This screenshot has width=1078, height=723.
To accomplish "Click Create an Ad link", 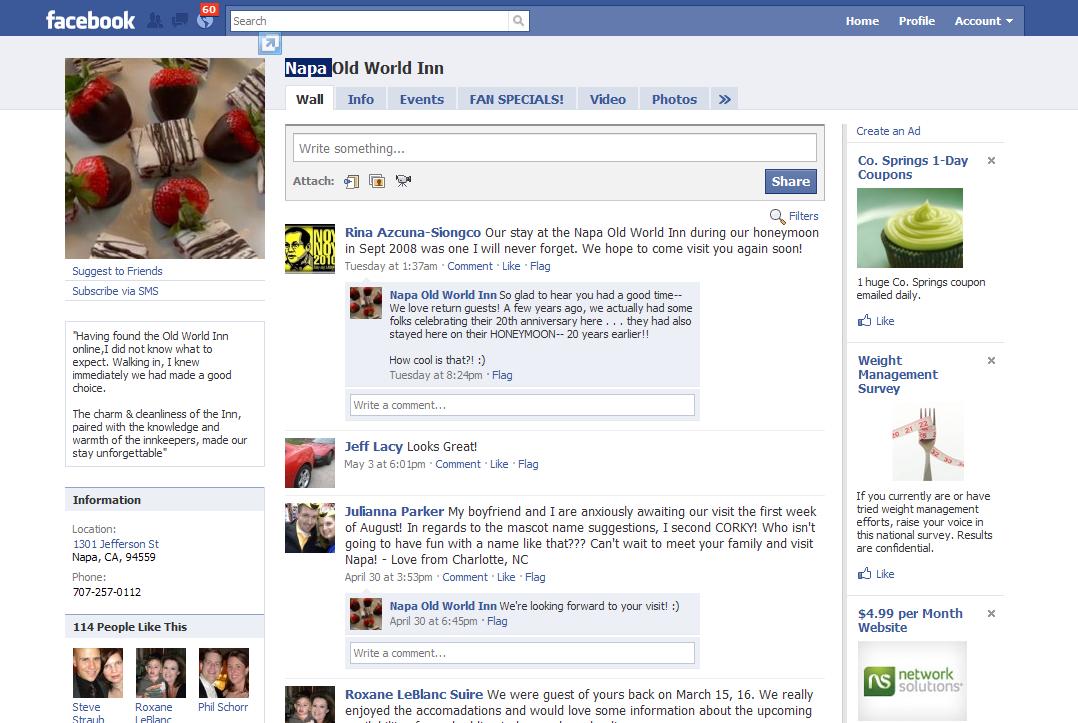I will [x=888, y=131].
